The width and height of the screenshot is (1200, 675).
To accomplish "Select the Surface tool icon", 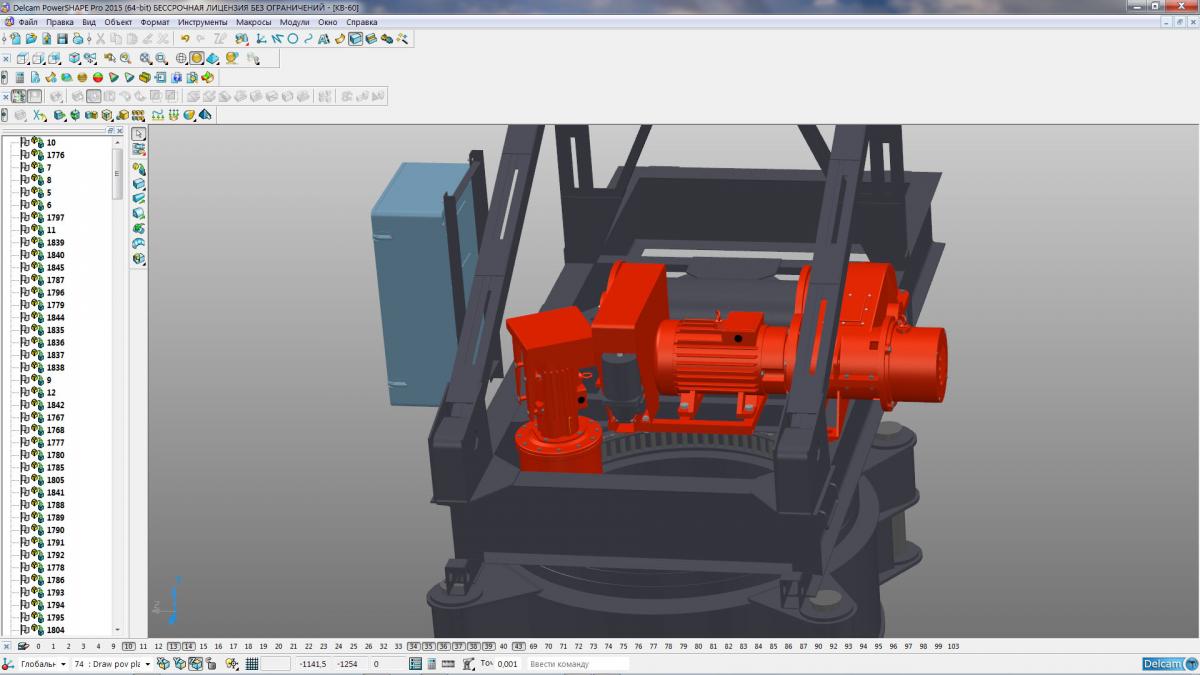I will (x=340, y=38).
